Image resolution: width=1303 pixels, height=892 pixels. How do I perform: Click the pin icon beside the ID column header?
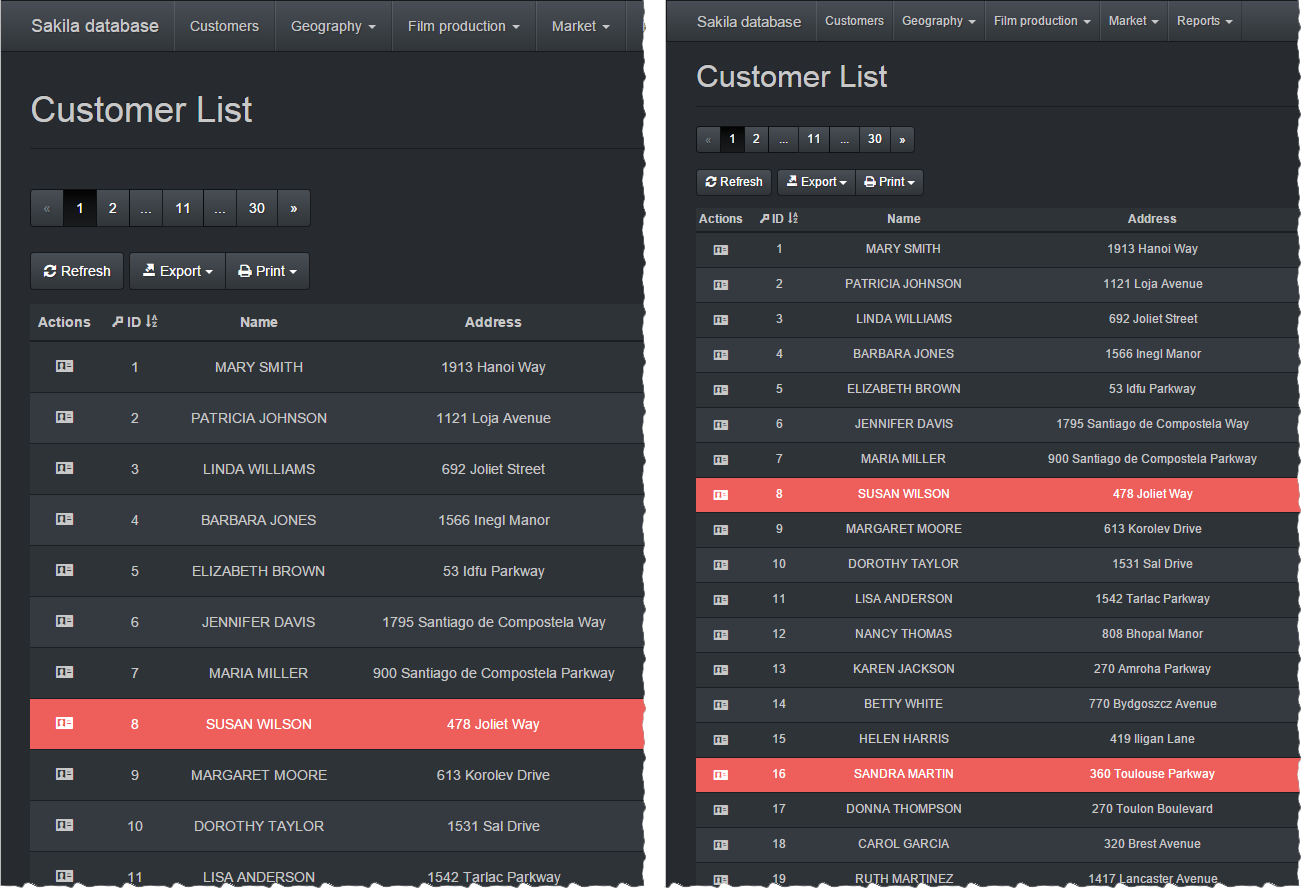(x=764, y=218)
